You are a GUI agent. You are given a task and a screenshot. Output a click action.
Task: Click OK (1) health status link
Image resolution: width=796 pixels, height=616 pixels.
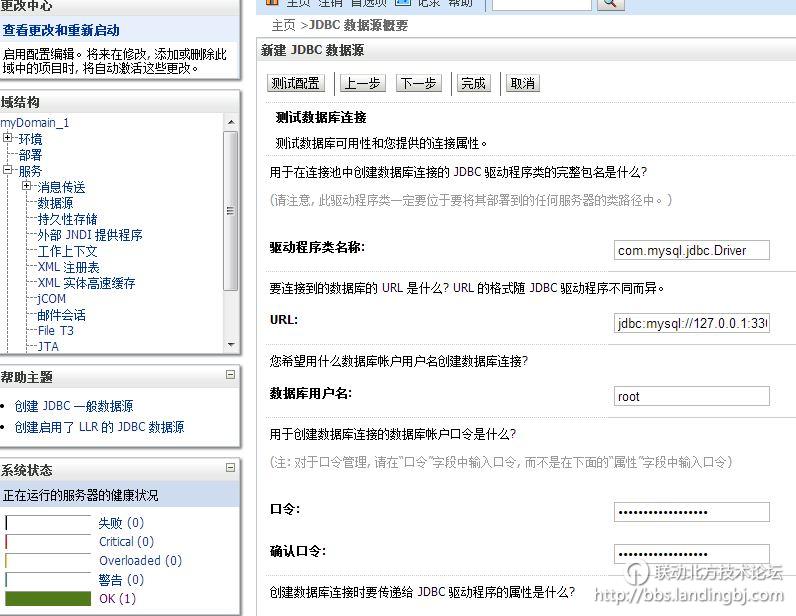tap(118, 599)
